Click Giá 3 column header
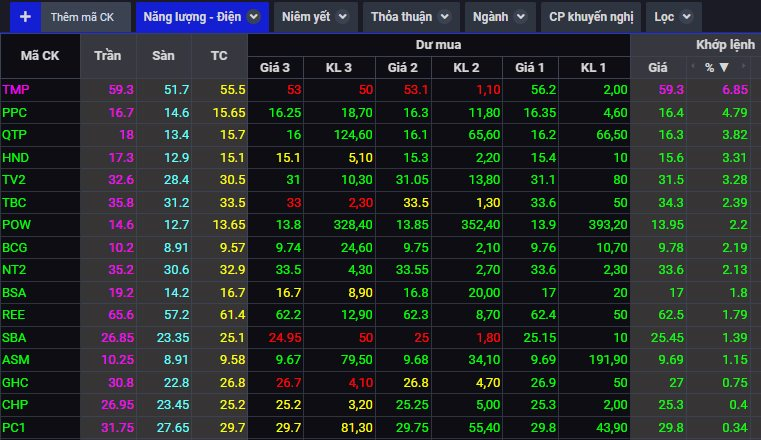 pos(275,67)
